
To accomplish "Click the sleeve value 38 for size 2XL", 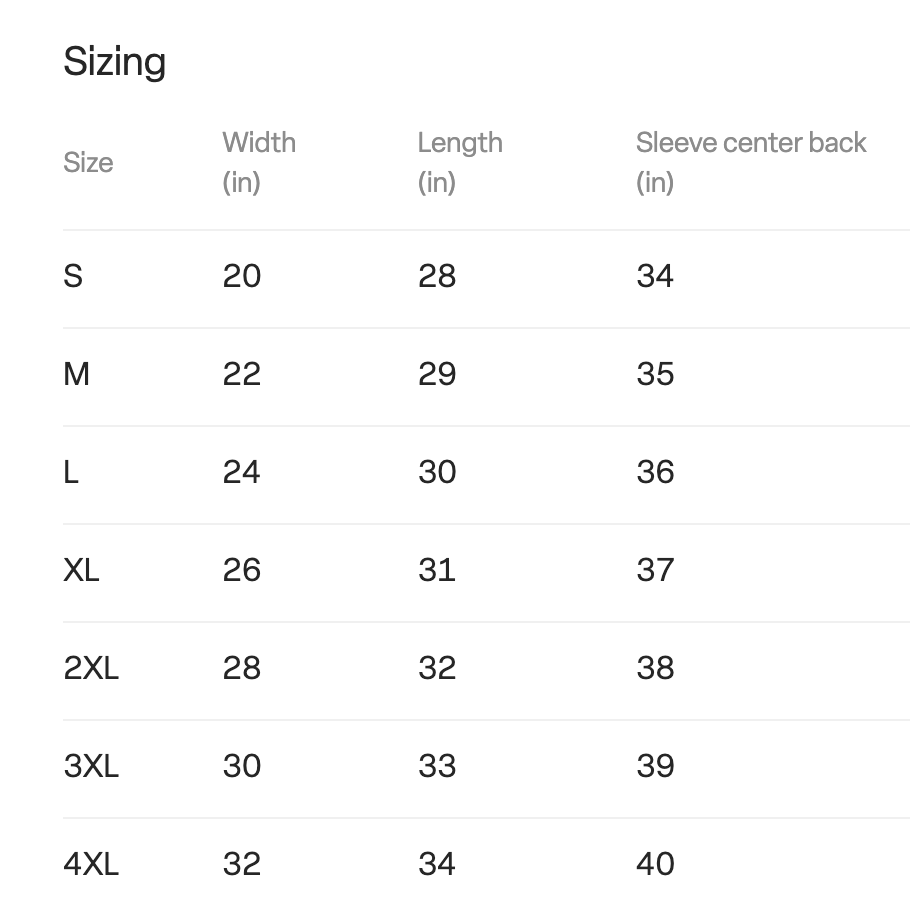I will (655, 668).
